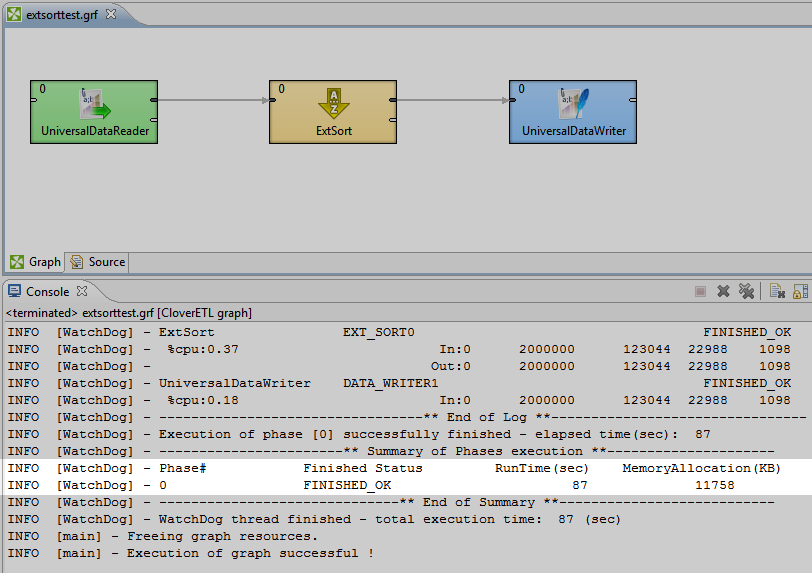Click the DATA_WRITER1 identifier in log
Image resolution: width=812 pixels, height=573 pixels.
[x=390, y=383]
